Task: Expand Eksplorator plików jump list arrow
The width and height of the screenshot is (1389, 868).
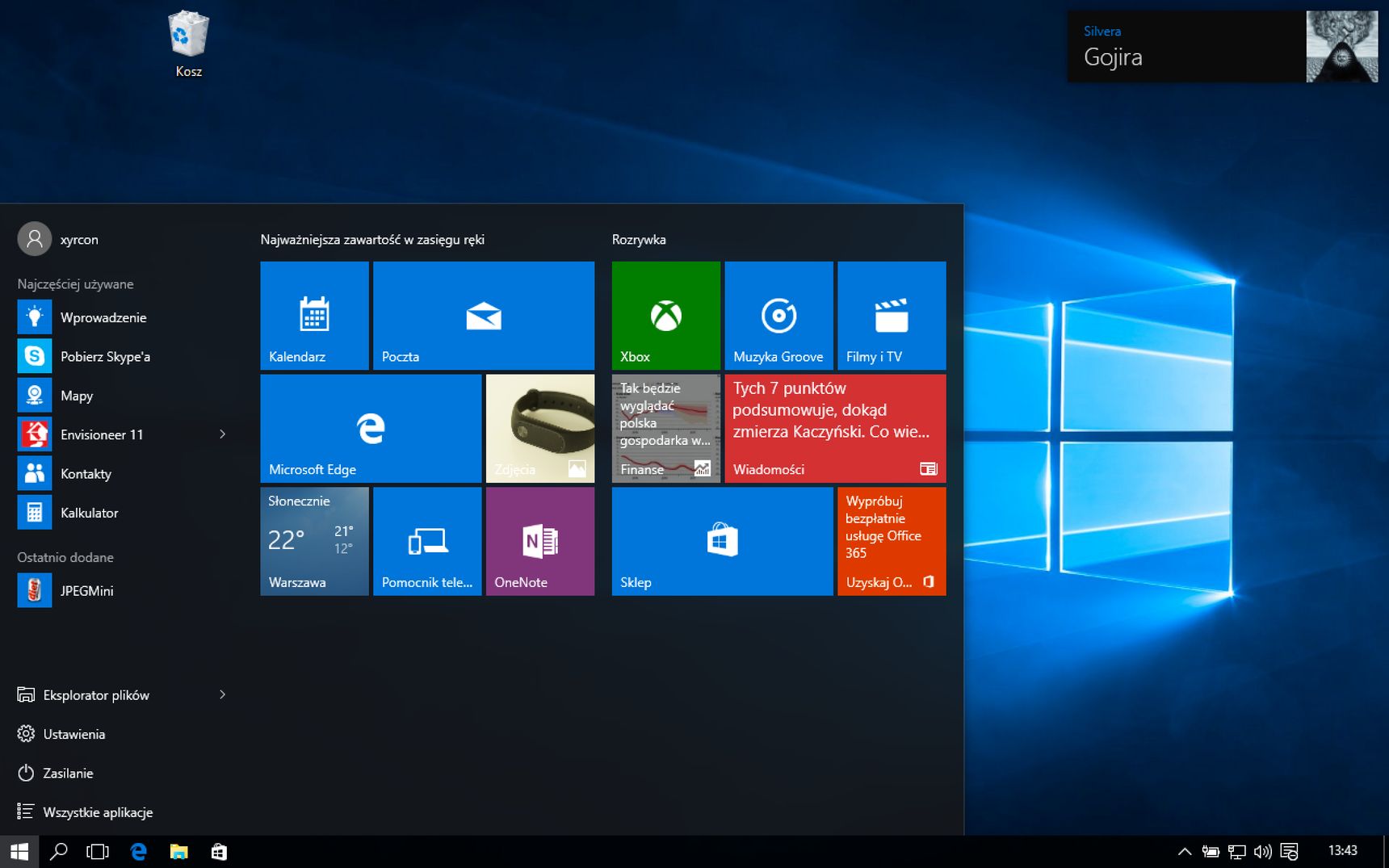Action: (x=222, y=695)
